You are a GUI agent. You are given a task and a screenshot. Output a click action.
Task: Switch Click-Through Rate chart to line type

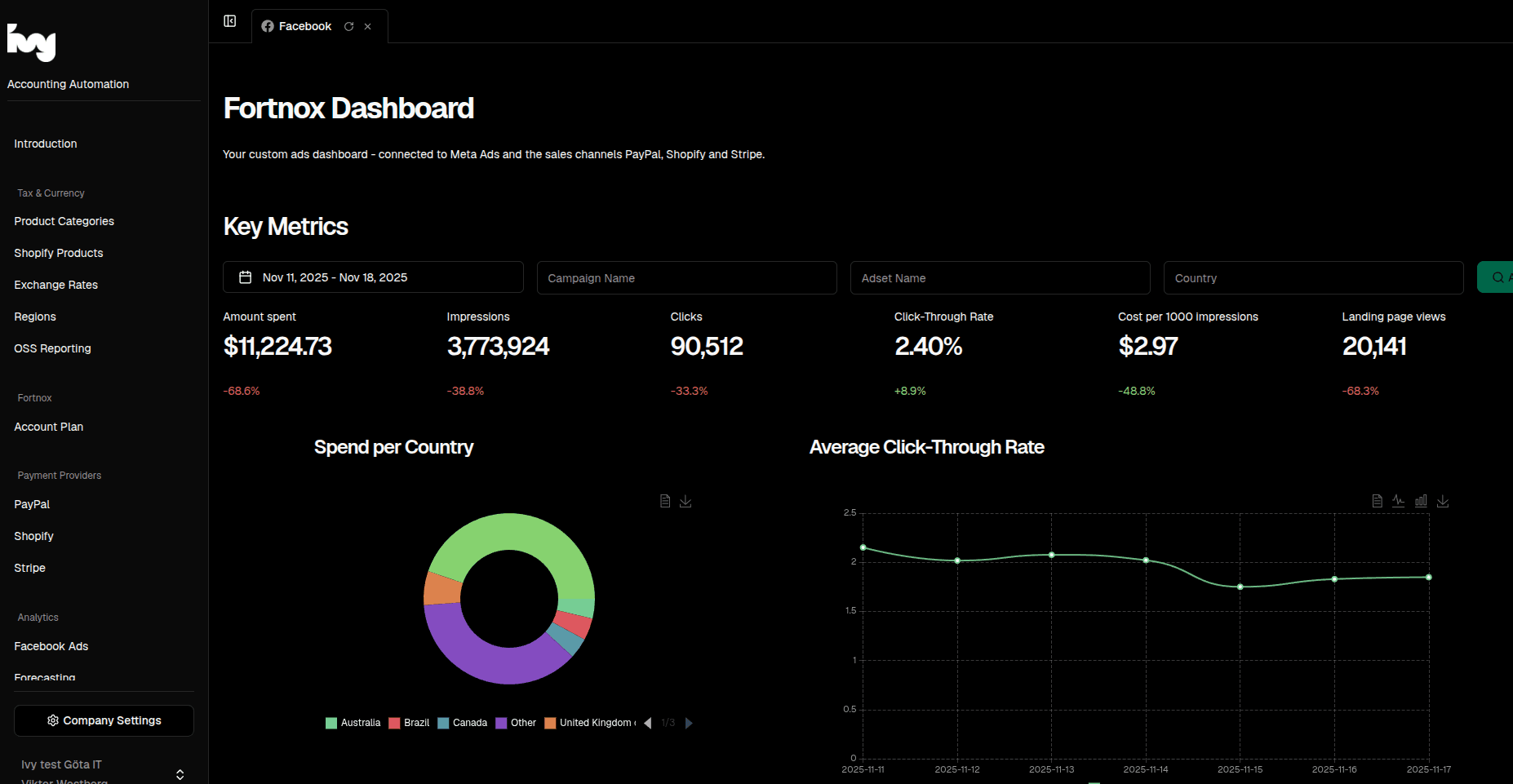coord(1399,501)
